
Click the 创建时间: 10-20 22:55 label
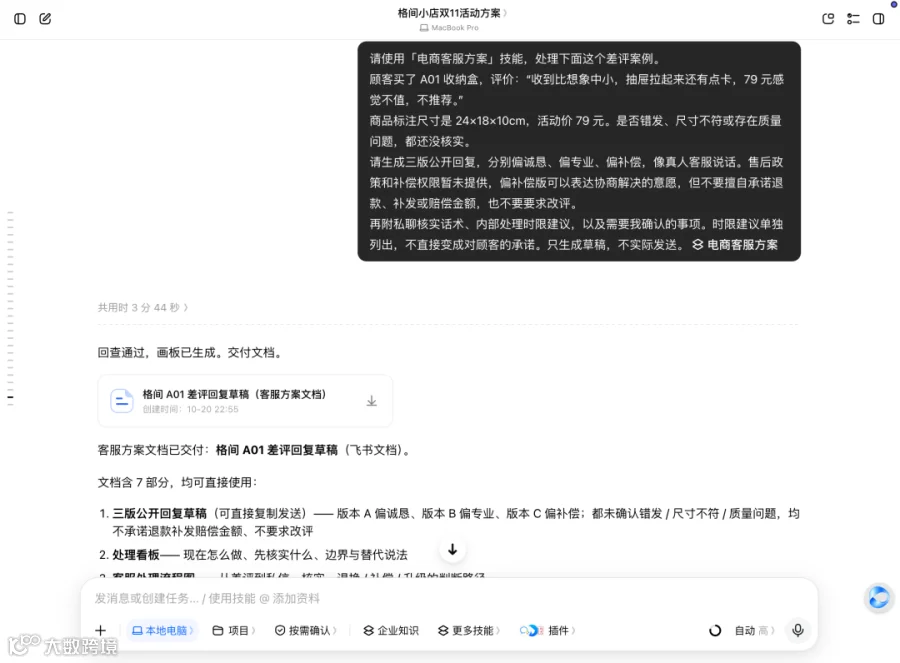click(191, 409)
